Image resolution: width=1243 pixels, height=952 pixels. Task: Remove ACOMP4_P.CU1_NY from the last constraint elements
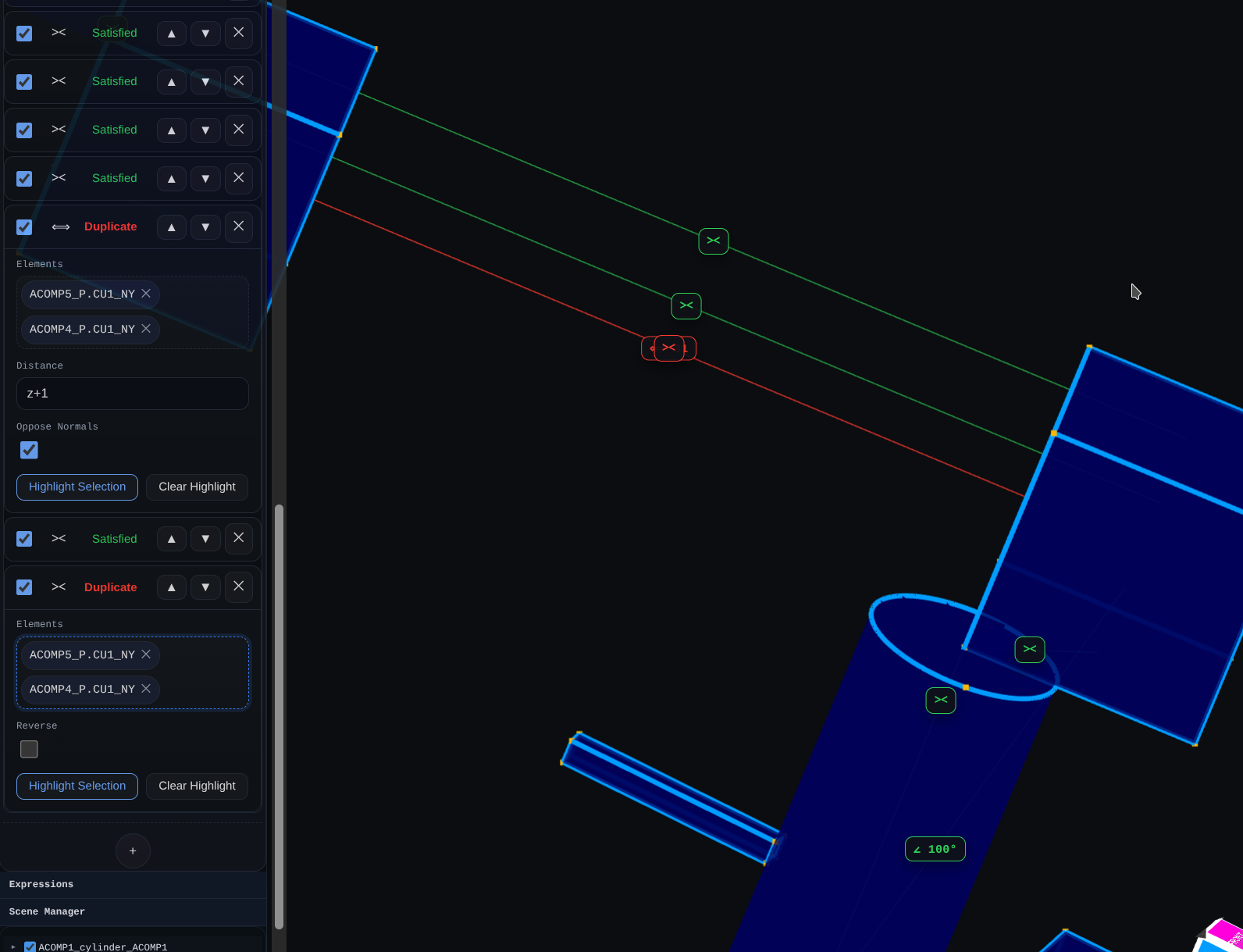tap(146, 689)
